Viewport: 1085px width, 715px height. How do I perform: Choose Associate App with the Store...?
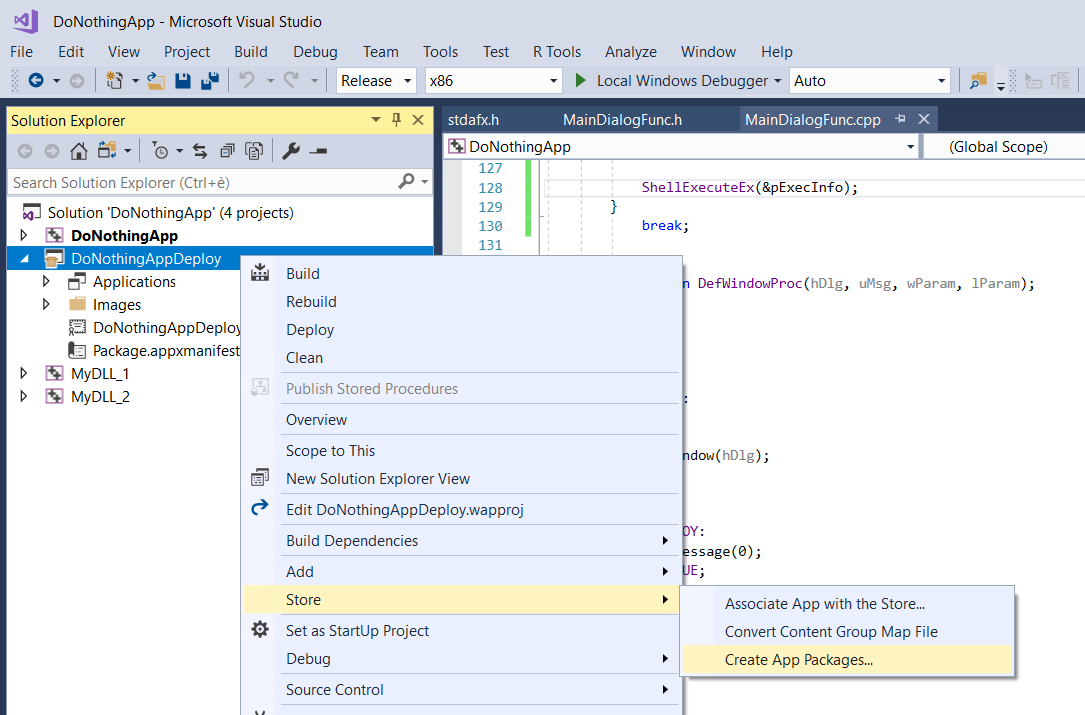coord(847,604)
